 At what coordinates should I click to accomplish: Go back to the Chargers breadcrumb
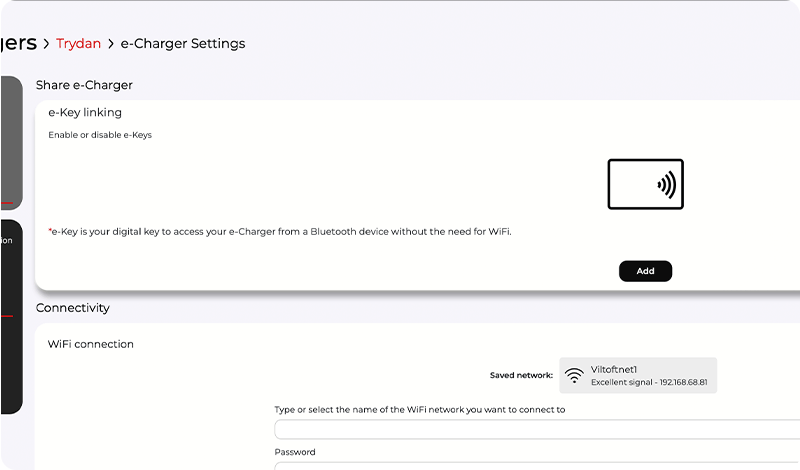click(17, 43)
